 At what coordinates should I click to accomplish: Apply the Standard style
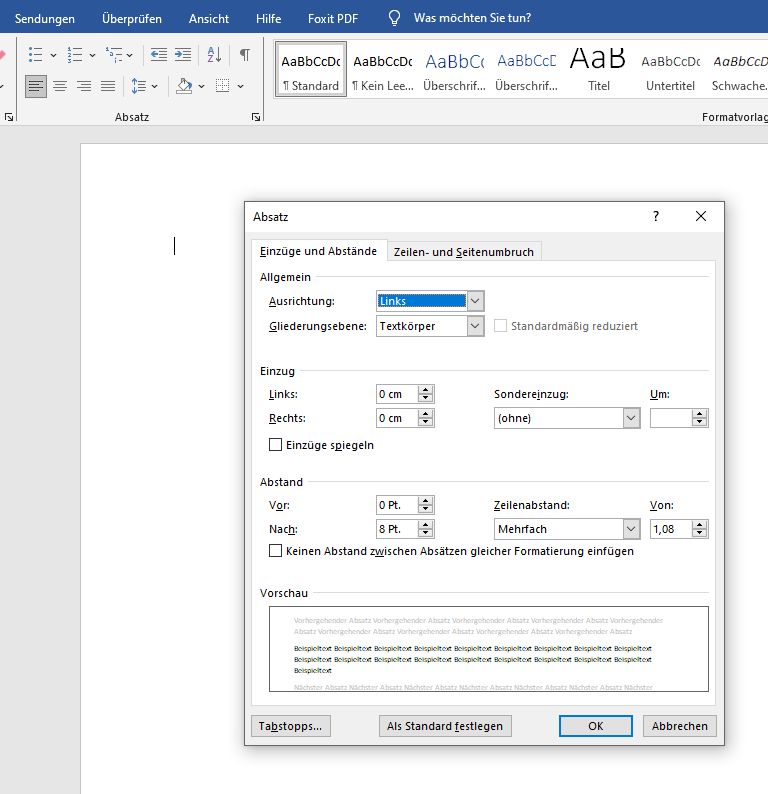coord(311,69)
